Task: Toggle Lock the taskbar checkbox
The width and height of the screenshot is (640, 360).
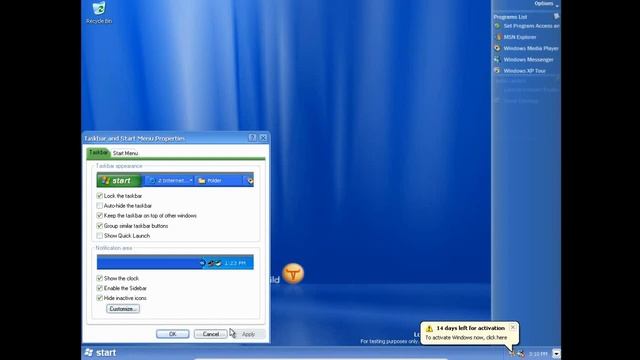Action: [100, 196]
